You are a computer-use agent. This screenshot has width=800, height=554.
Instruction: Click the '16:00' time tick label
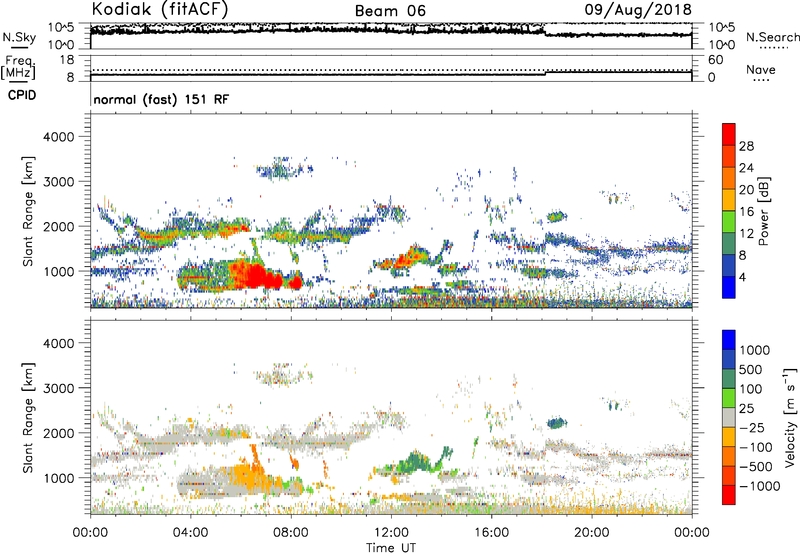coord(491,533)
